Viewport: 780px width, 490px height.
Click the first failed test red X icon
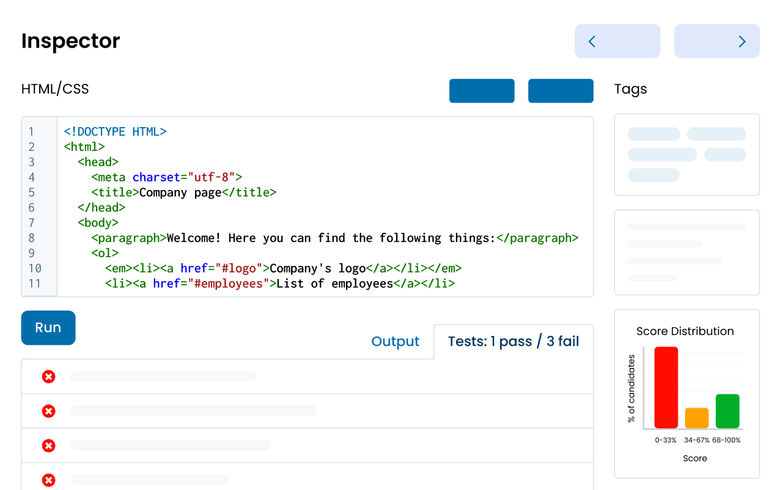click(48, 377)
